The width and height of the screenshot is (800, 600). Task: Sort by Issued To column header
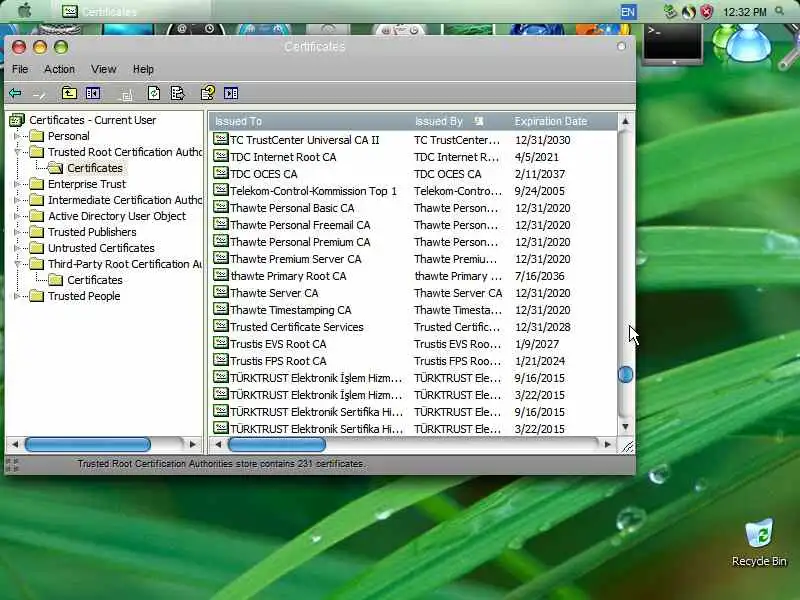(x=311, y=121)
